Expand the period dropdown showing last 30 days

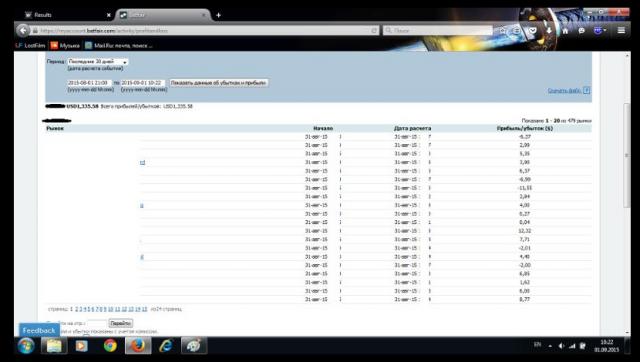pos(98,62)
